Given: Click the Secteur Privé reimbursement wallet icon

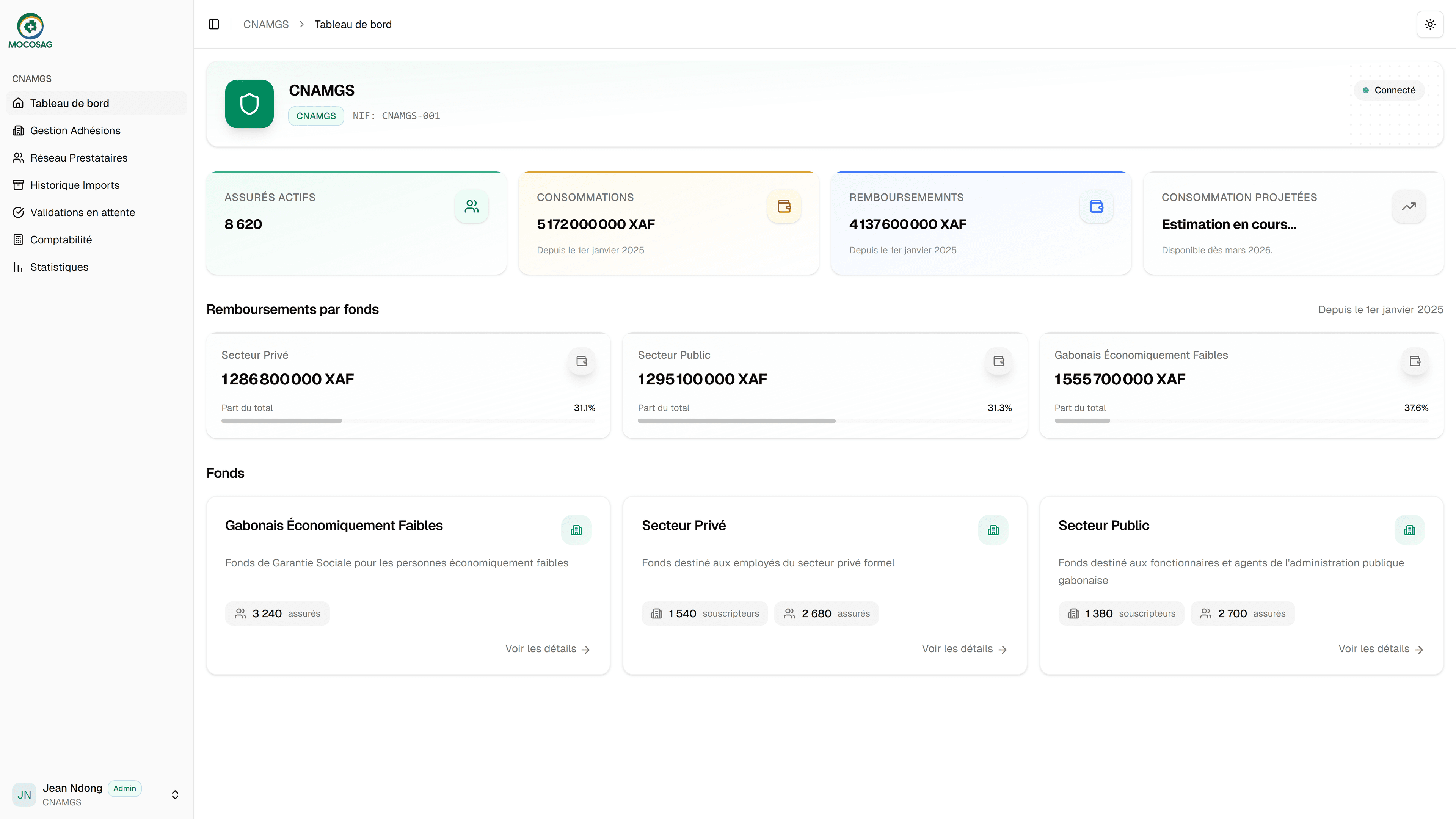Looking at the screenshot, I should click(582, 361).
